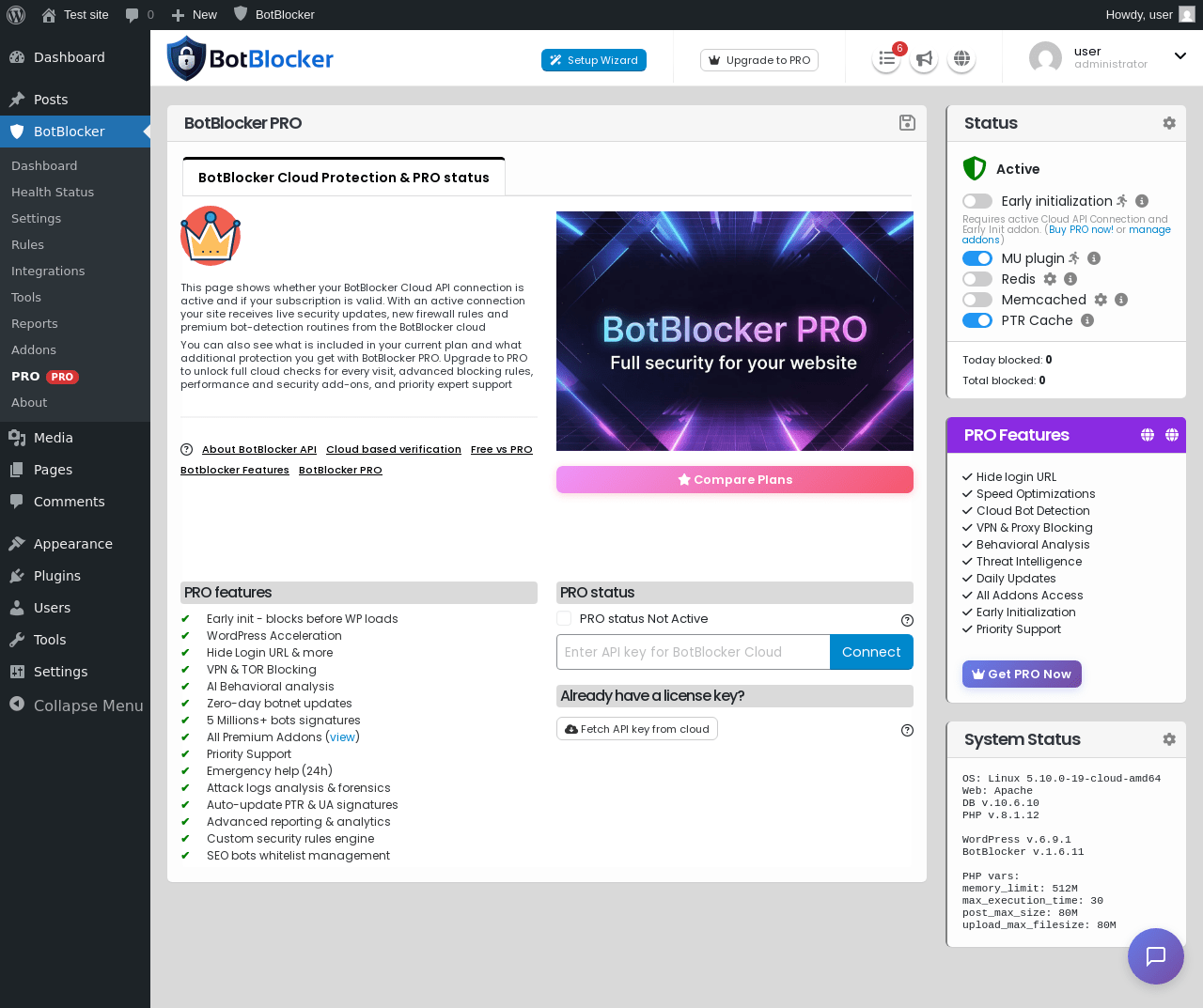Enable the Redis switch

977,279
